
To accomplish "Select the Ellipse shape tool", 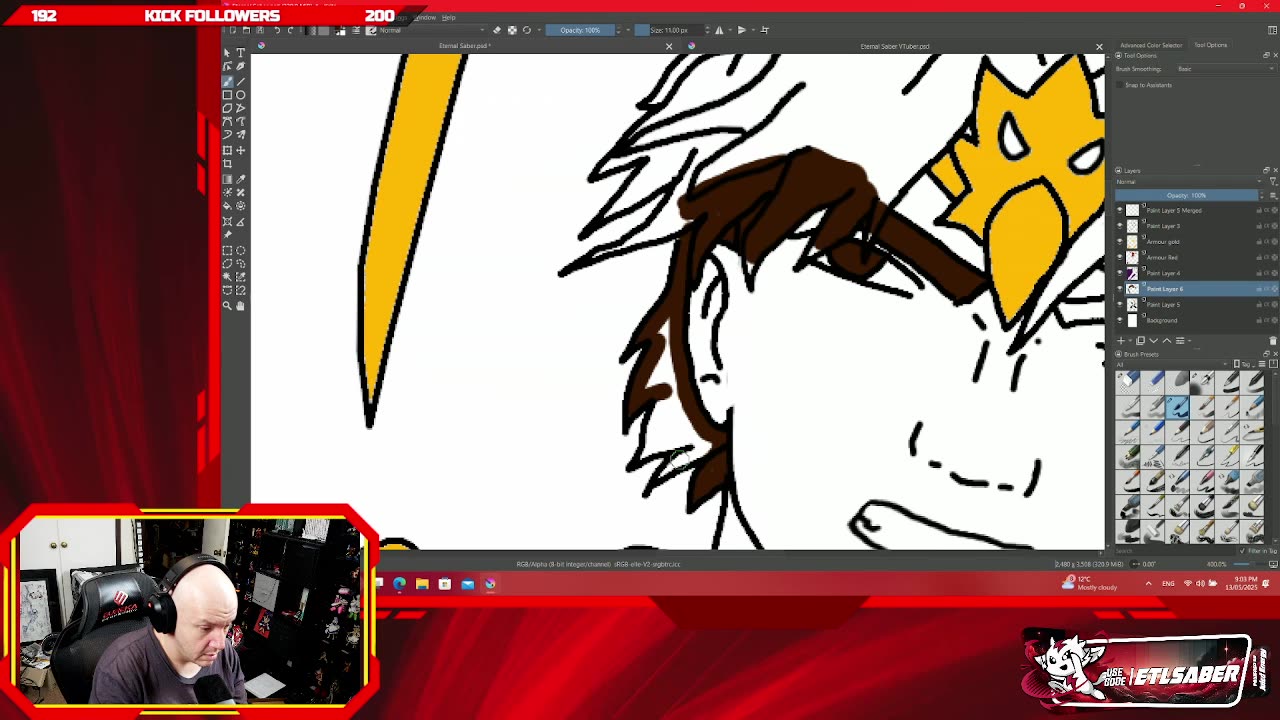I will coord(240,95).
